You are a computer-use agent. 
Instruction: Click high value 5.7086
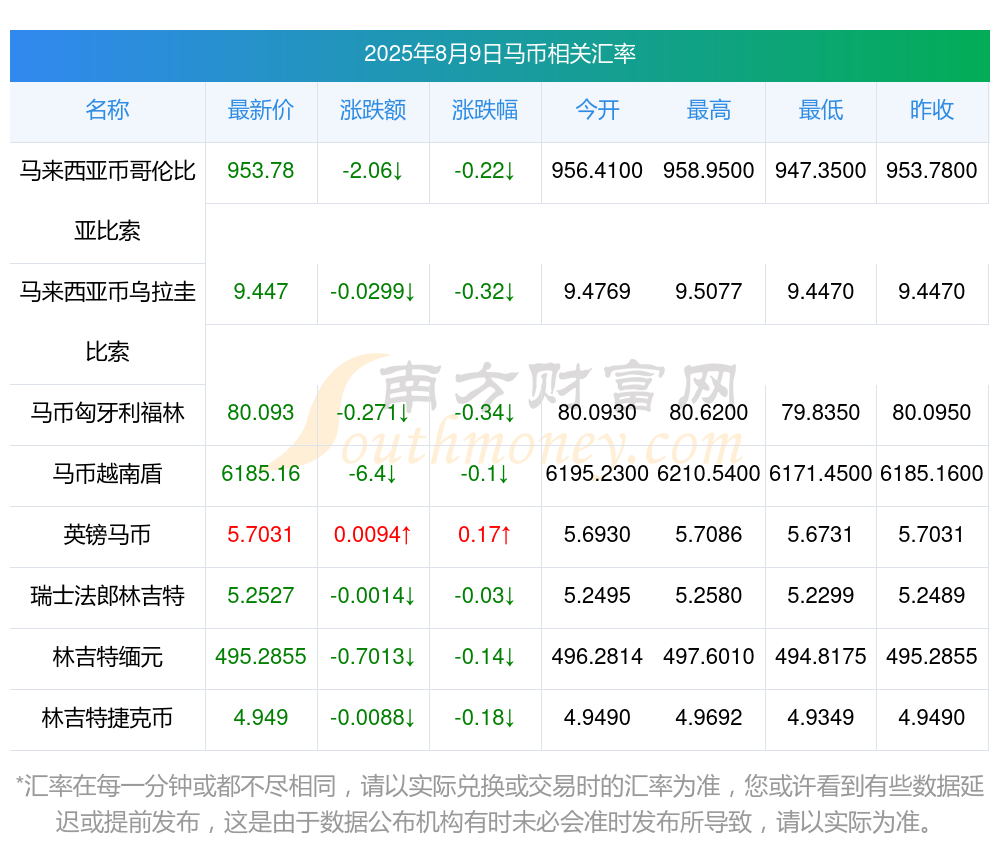click(709, 534)
